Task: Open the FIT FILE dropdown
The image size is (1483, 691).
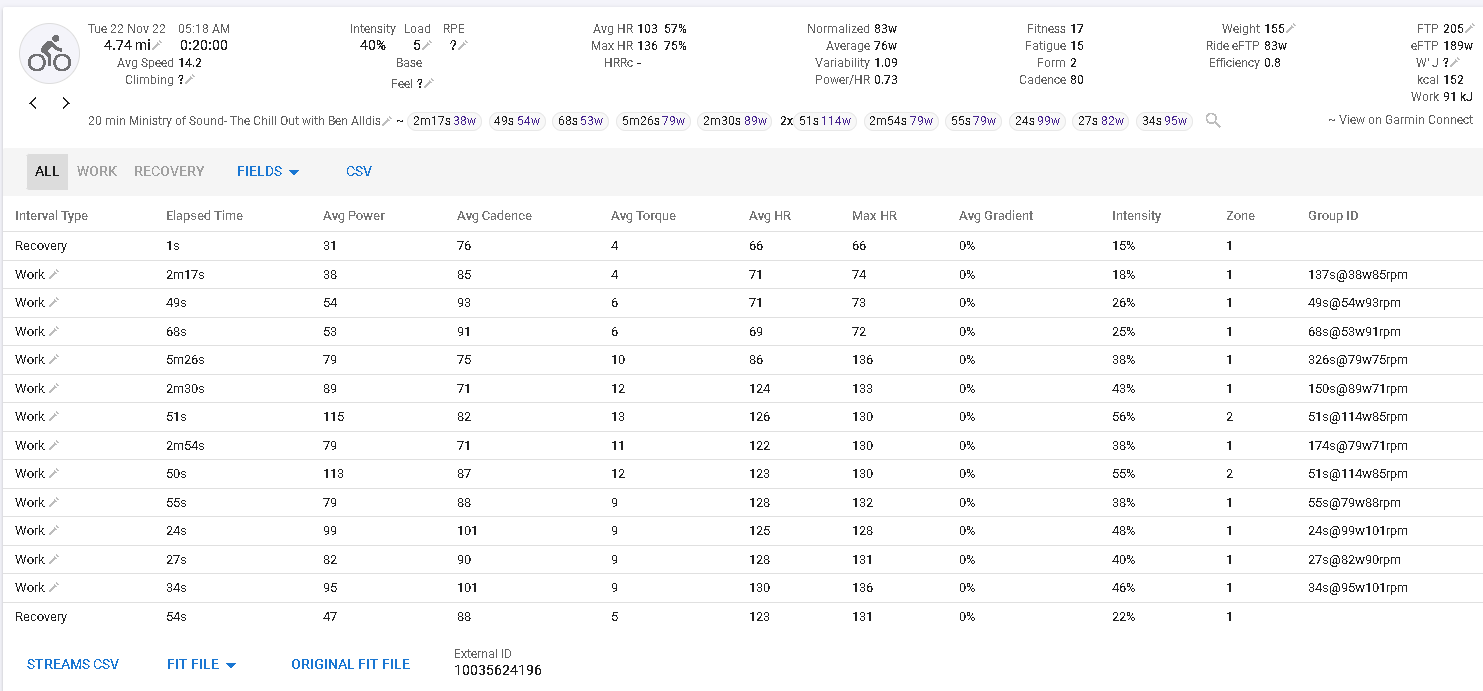Action: click(201, 664)
